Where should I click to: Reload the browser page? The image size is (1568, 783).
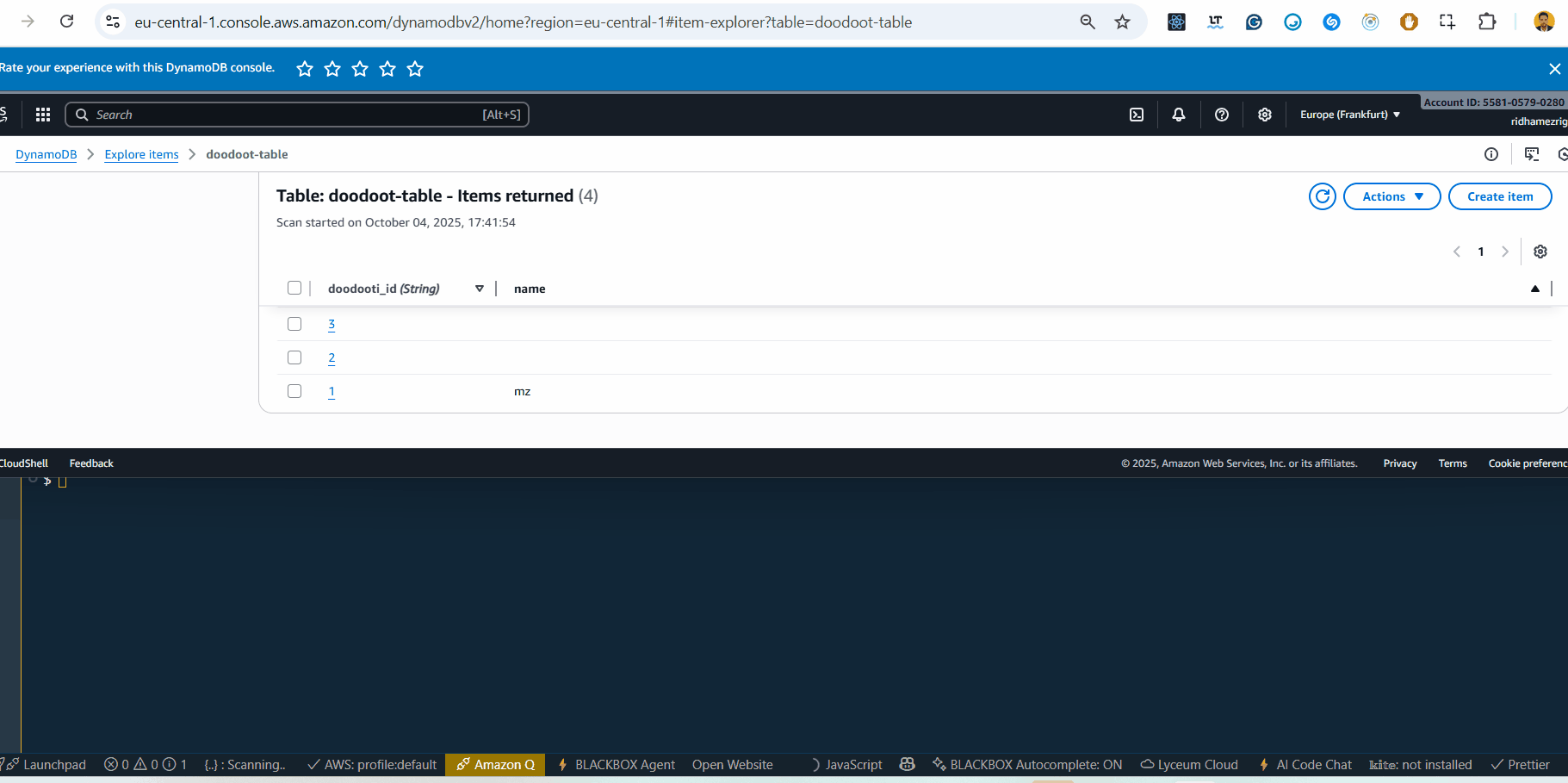(66, 22)
